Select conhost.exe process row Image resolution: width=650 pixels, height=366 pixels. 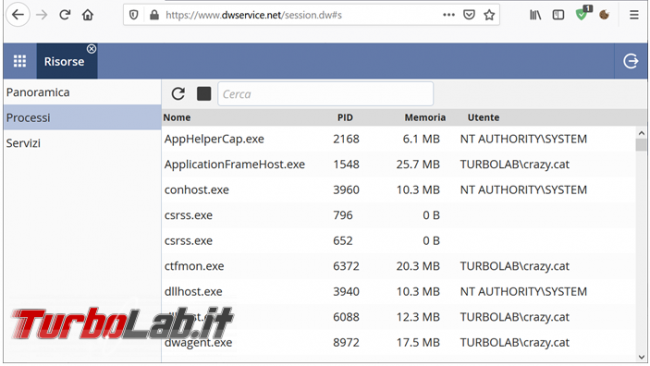click(x=398, y=190)
